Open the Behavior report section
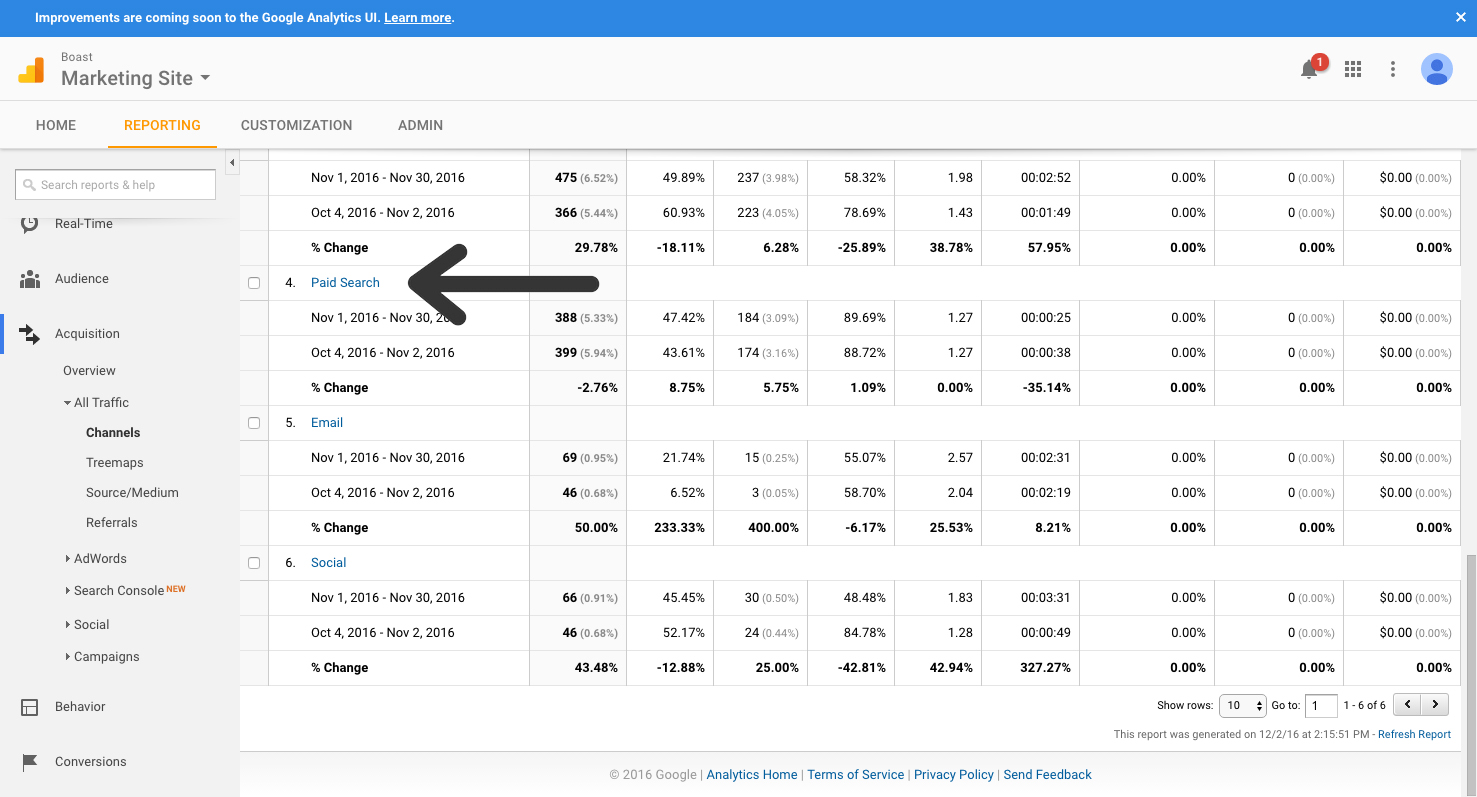Screen dimensions: 1477x797 [77, 706]
